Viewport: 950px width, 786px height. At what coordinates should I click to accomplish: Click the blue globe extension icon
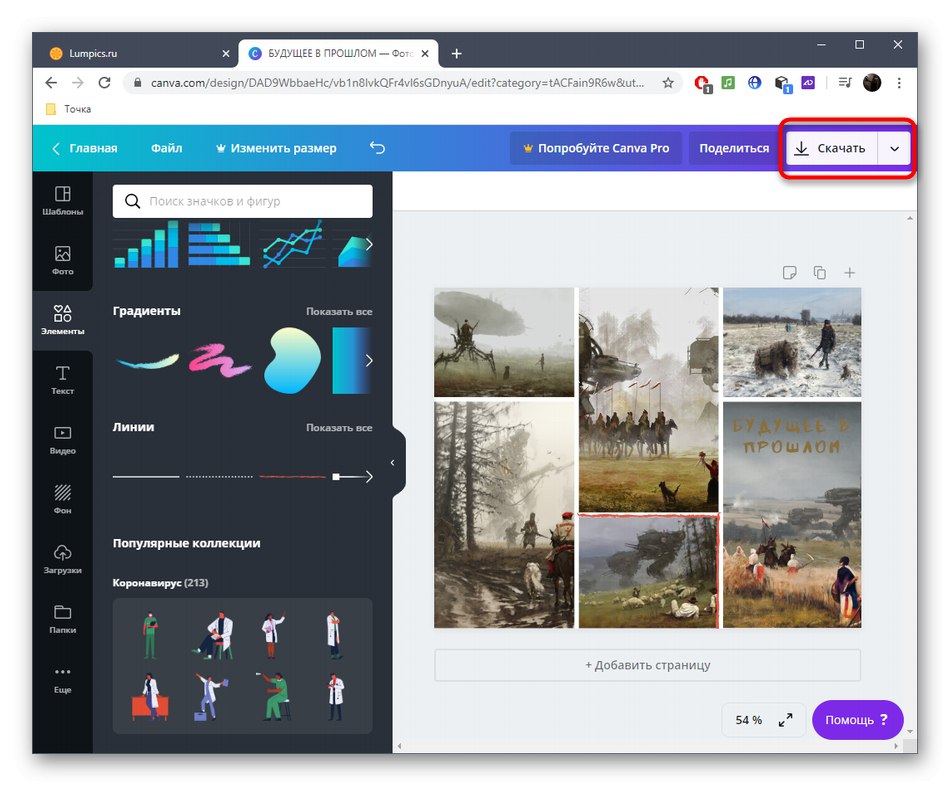coord(754,82)
